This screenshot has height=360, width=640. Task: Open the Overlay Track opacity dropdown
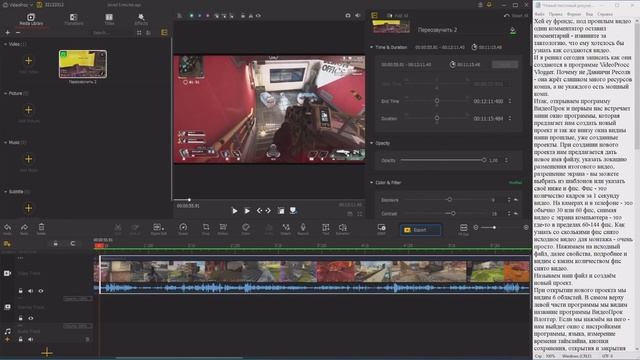[x=78, y=326]
